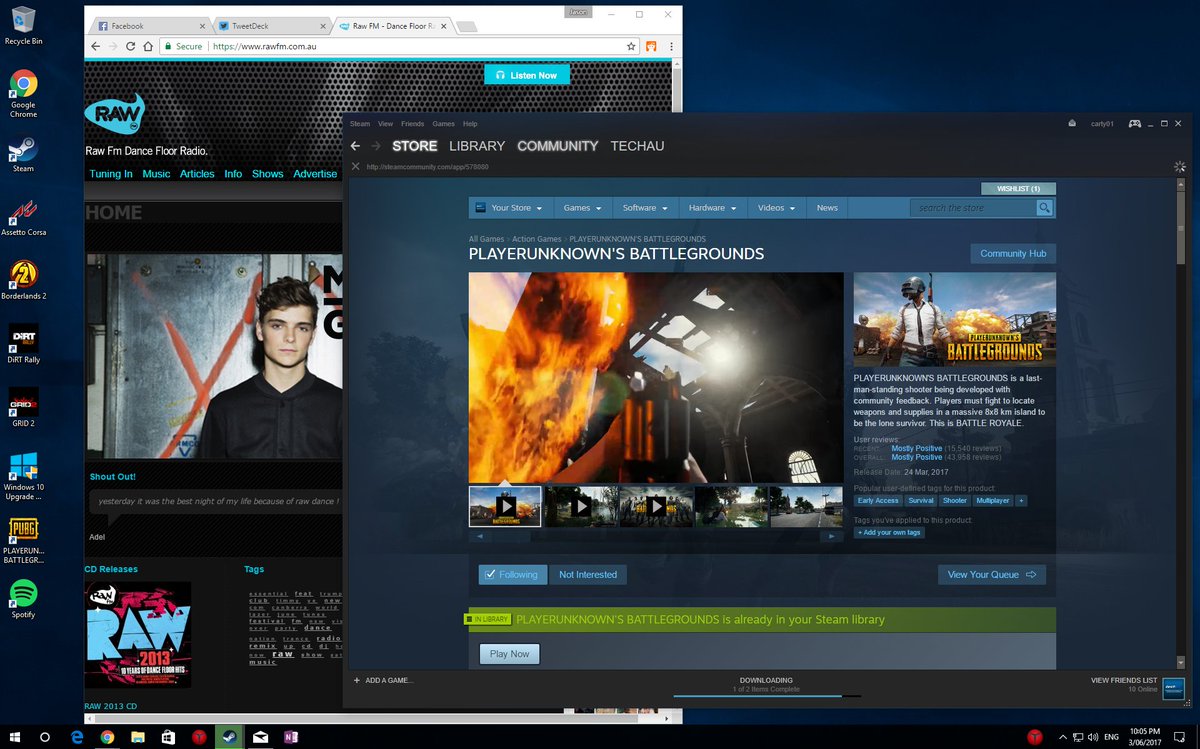
Task: Open the Steam menu
Action: pos(360,124)
